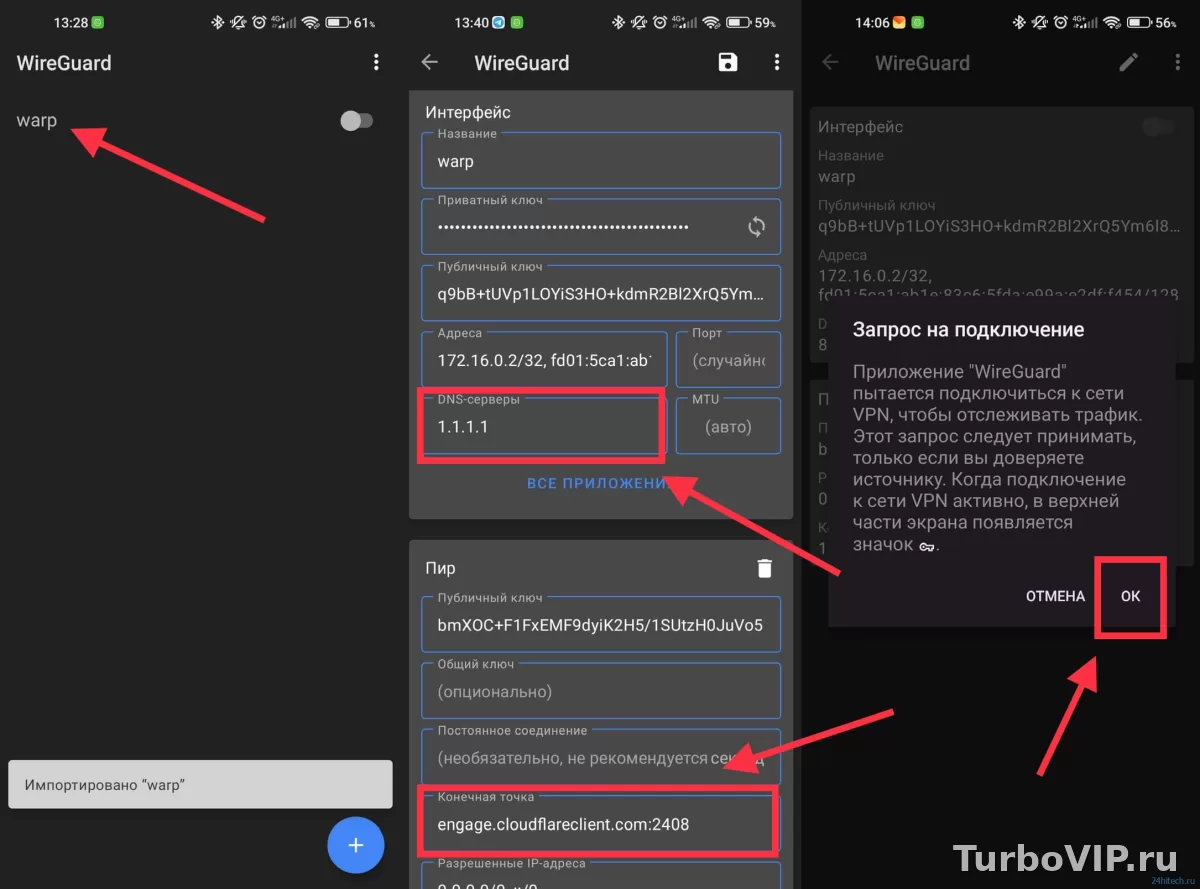Screen dimensions: 1200x889
Task: Tap the pencil edit icon in the detail screen
Action: (x=1128, y=63)
